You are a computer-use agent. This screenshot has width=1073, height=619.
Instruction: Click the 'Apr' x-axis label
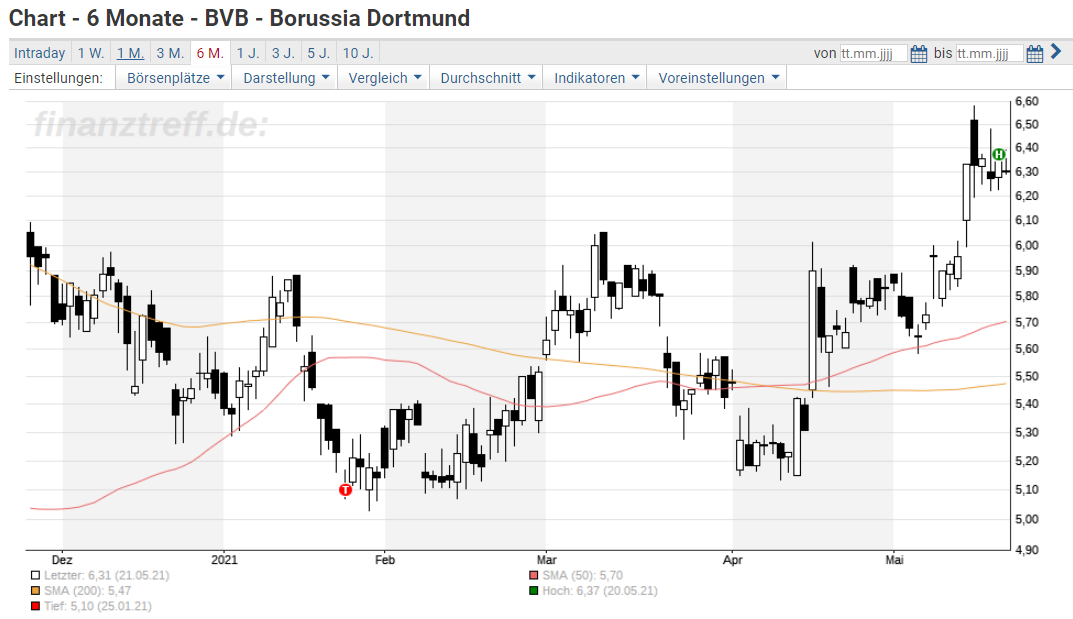click(732, 559)
